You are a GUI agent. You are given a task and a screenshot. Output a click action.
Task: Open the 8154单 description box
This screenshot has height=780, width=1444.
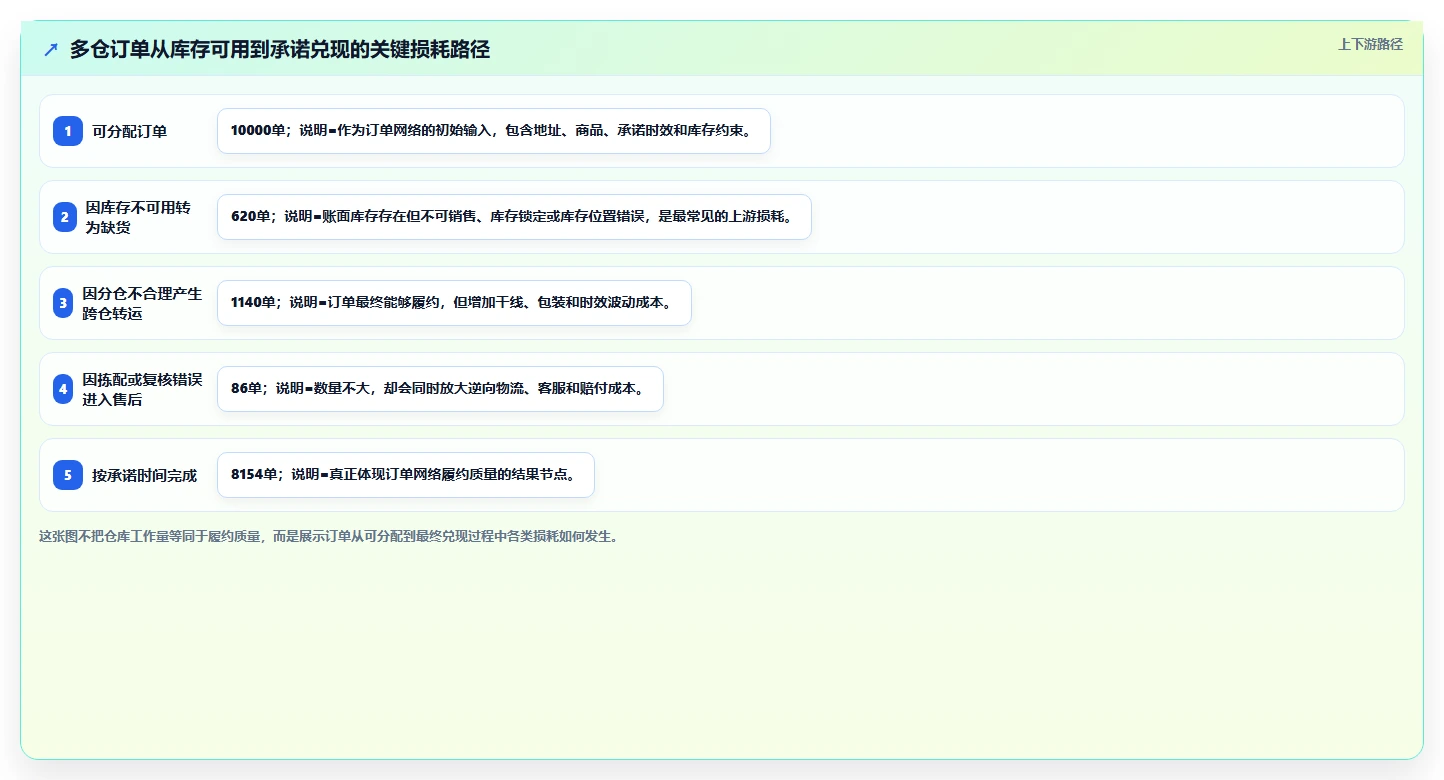[x=406, y=475]
